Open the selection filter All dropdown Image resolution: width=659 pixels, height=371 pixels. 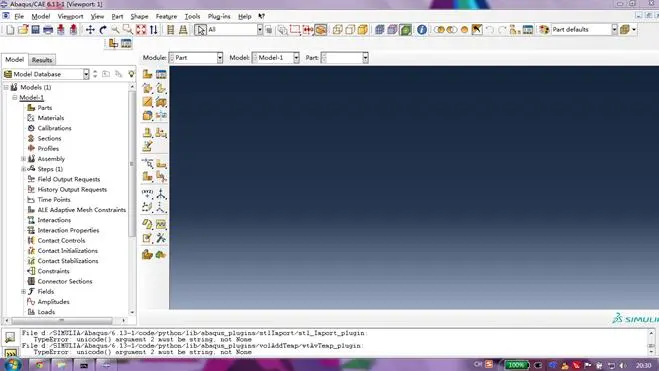(235, 30)
